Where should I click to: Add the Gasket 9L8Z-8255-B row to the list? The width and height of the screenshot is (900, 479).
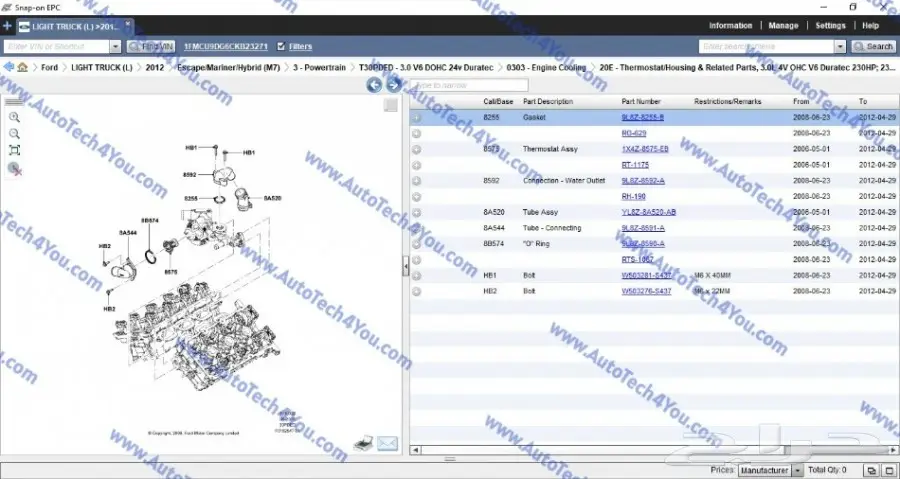pos(417,118)
